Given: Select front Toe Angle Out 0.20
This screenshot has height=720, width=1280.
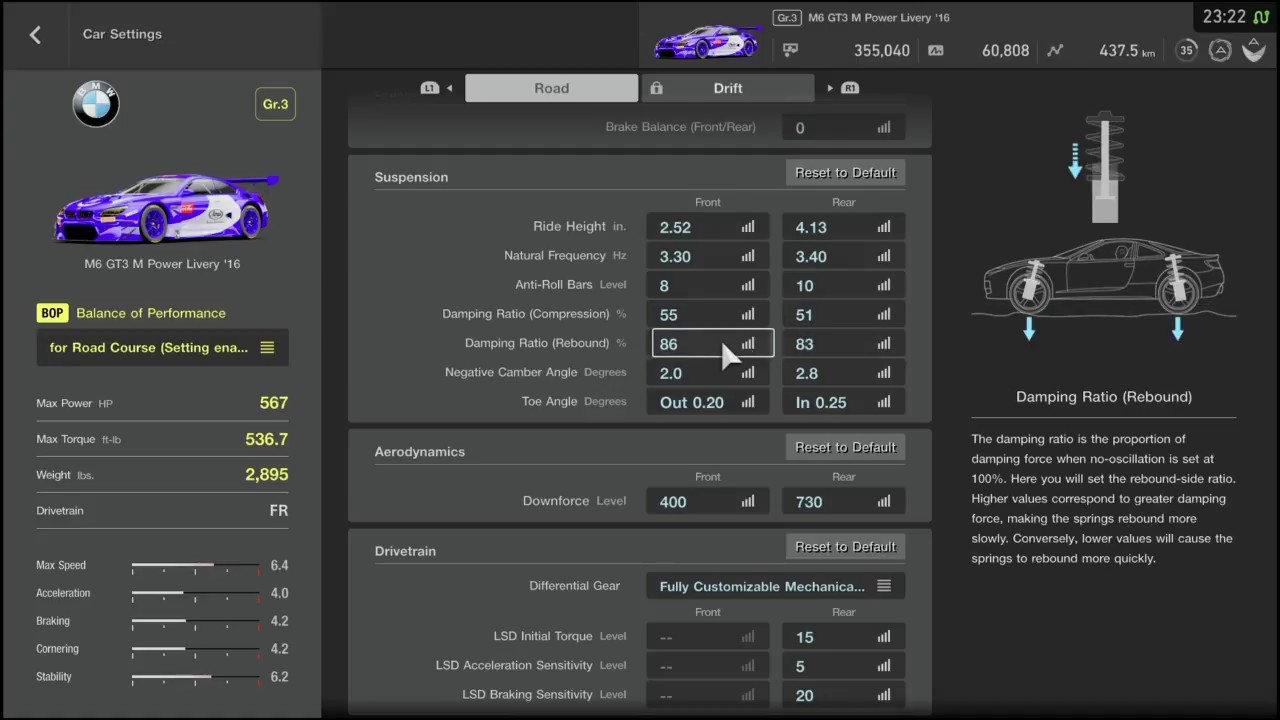Looking at the screenshot, I should (x=691, y=402).
